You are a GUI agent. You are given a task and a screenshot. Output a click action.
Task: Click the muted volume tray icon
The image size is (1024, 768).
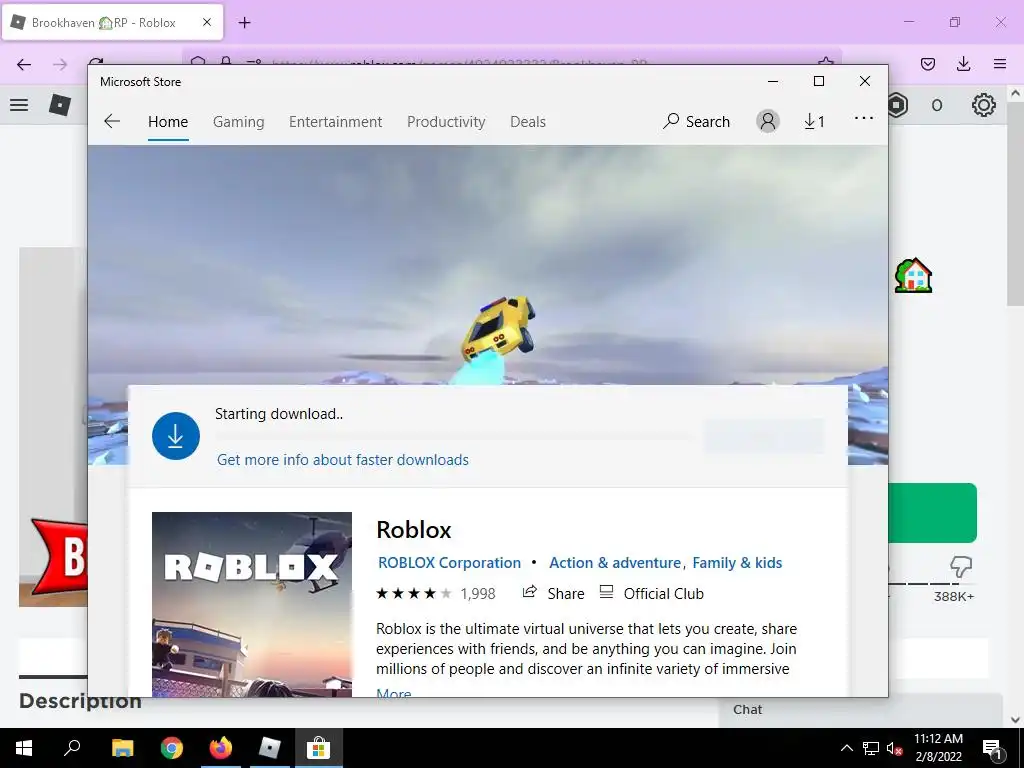point(894,748)
